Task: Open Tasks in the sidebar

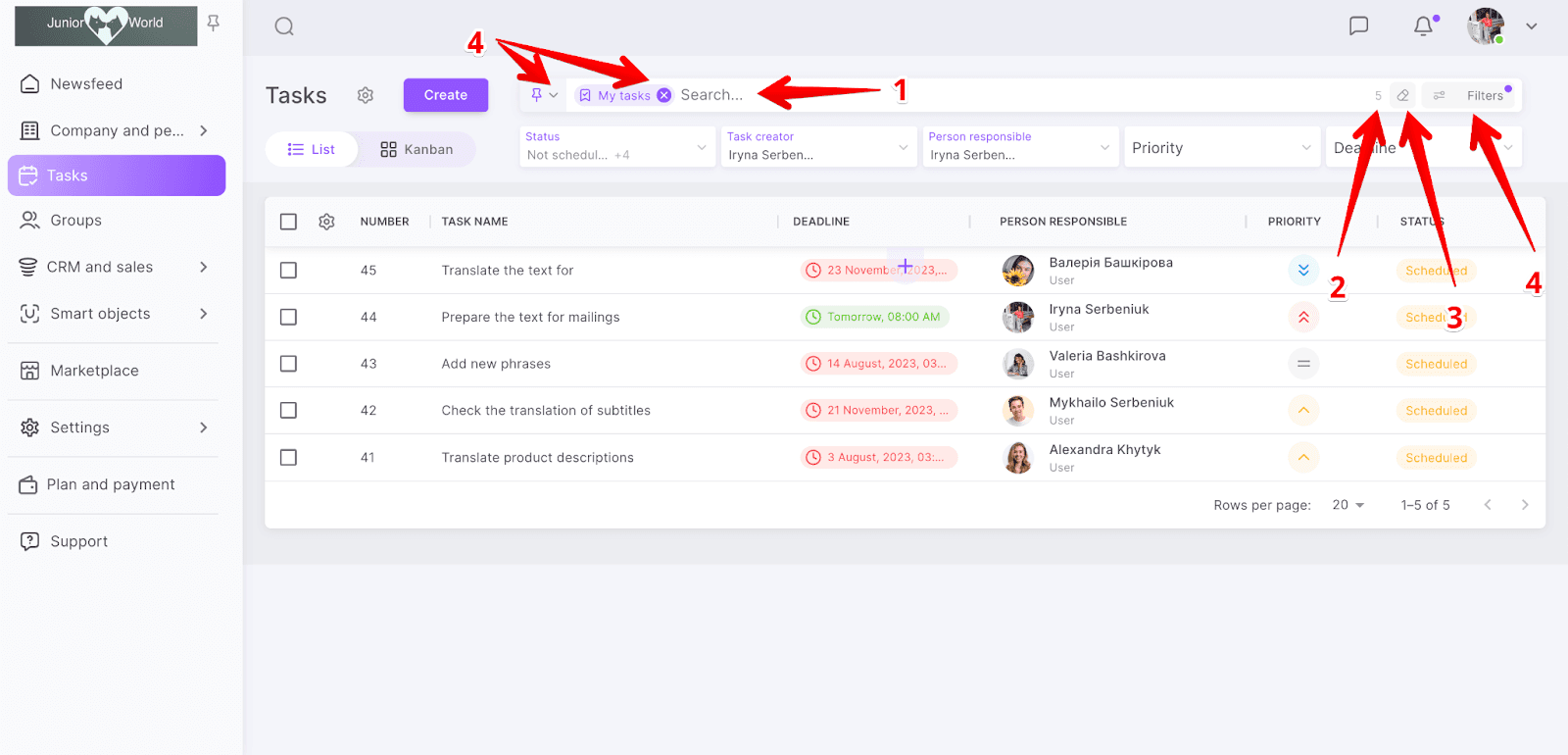Action: [117, 176]
